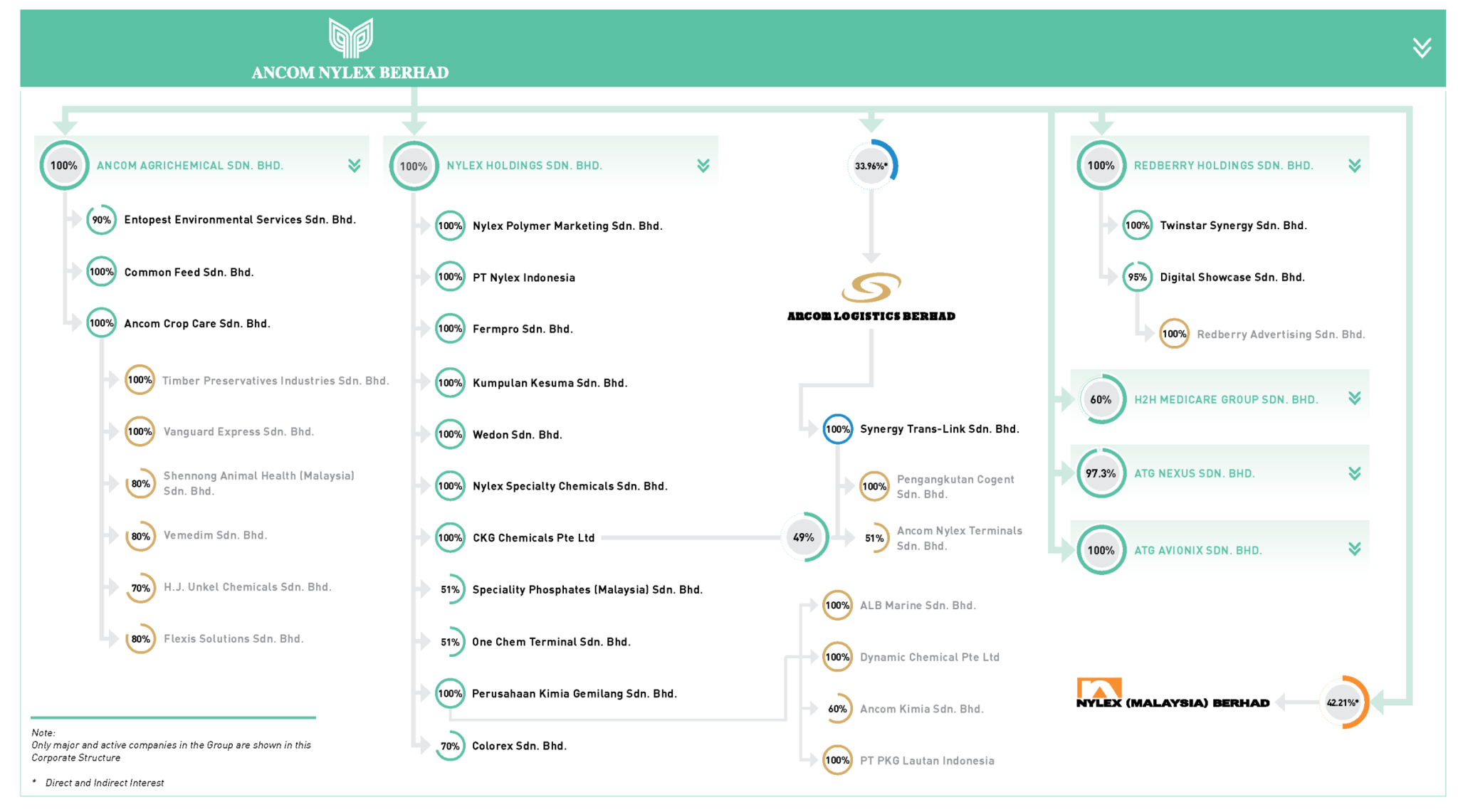Click the Ancom Logistics Berhad swirl logo

click(x=871, y=288)
